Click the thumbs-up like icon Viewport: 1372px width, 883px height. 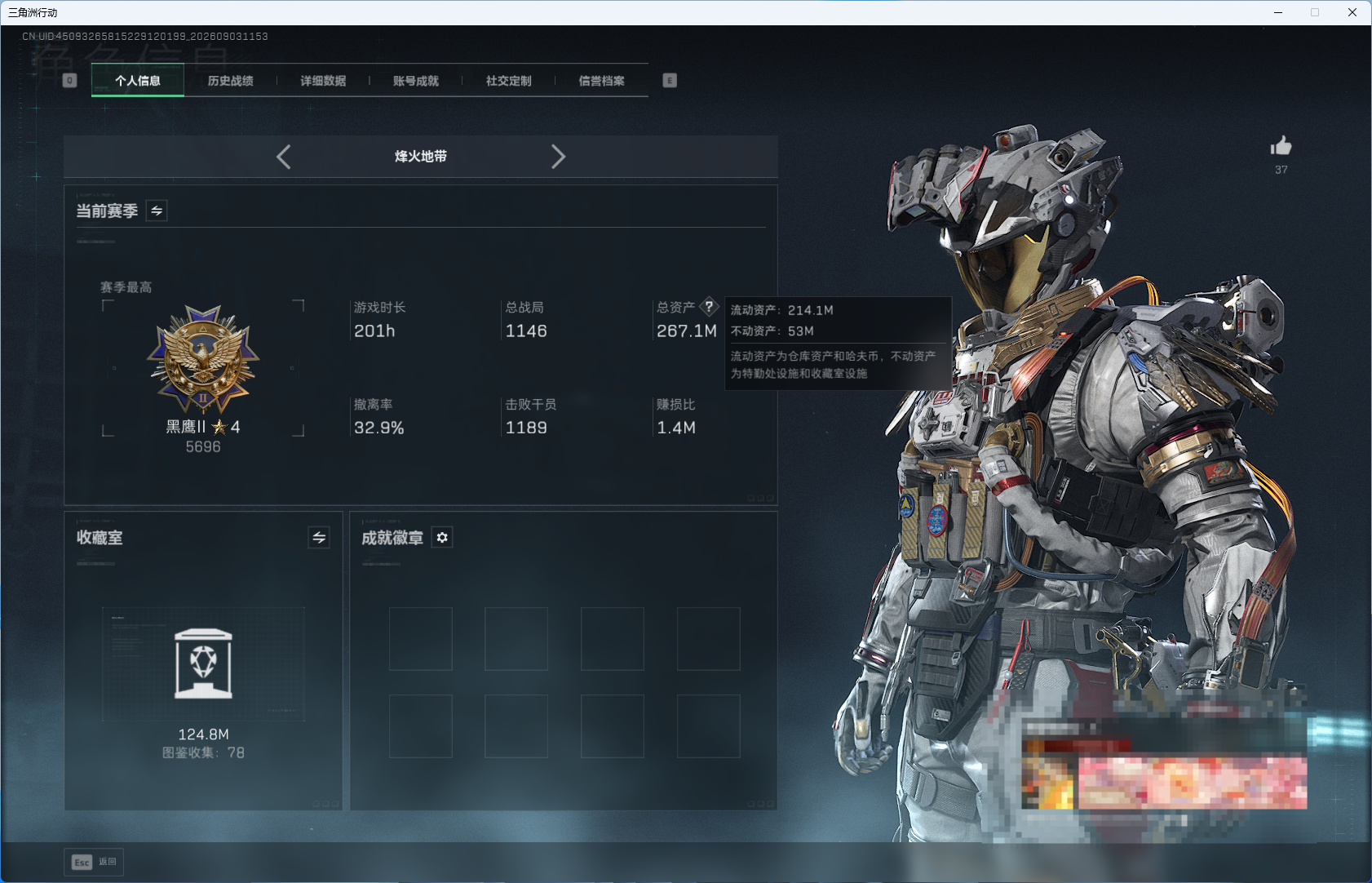(1281, 146)
